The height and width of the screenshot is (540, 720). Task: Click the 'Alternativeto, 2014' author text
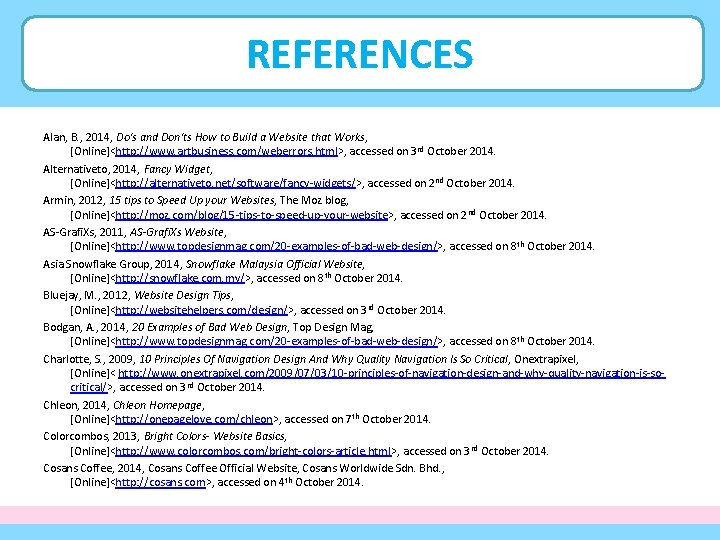coord(89,169)
